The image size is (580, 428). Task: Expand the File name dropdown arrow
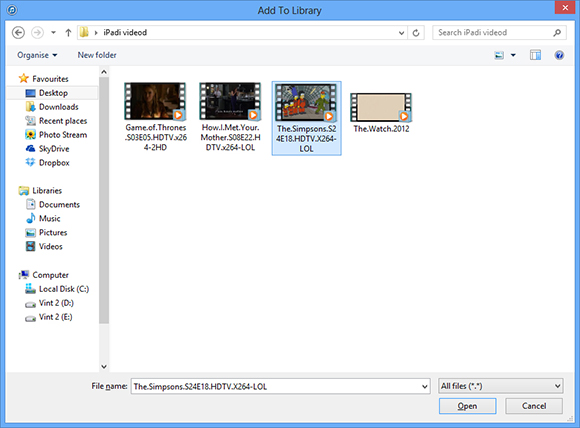tap(424, 387)
